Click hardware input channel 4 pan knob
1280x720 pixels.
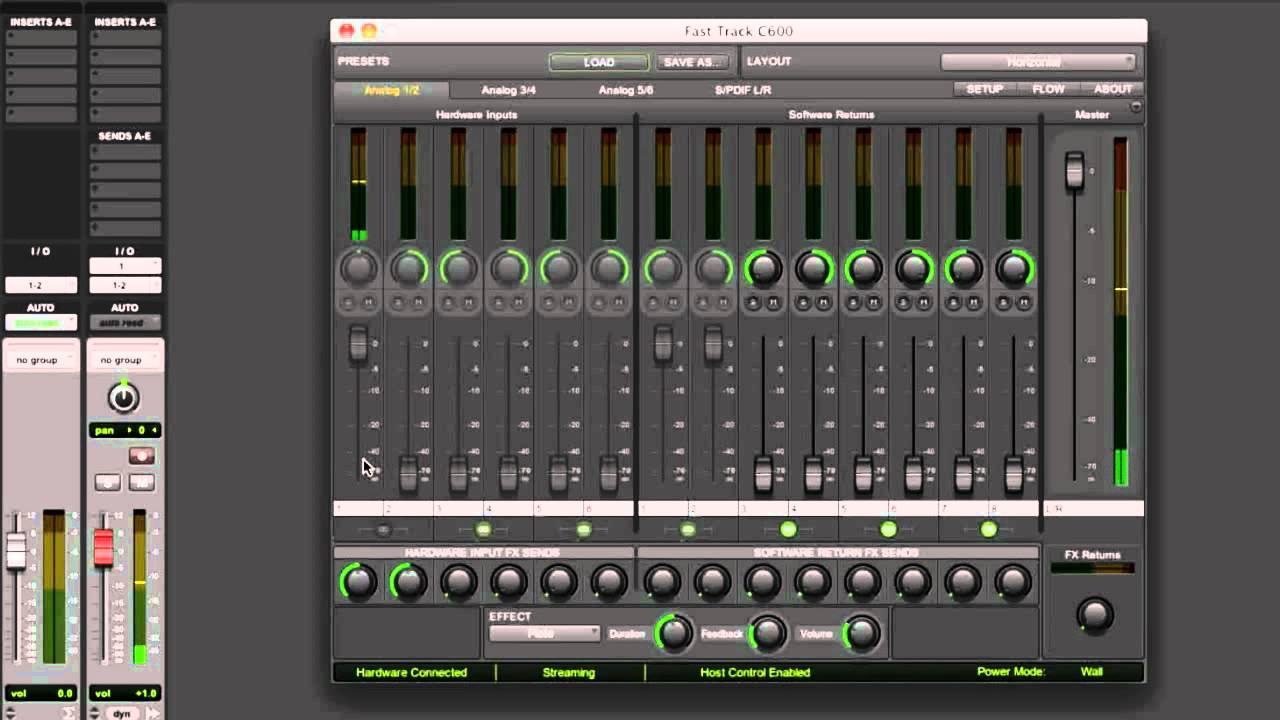point(509,268)
